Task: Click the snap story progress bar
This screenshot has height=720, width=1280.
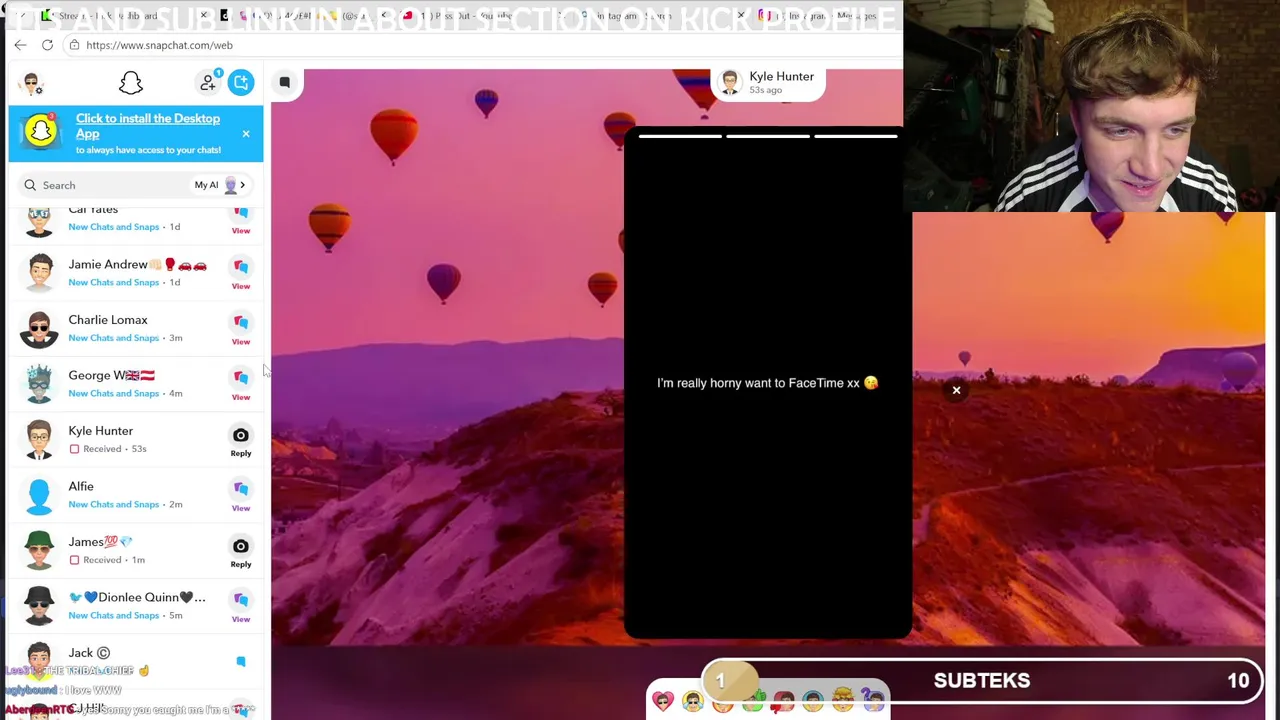Action: 768,136
